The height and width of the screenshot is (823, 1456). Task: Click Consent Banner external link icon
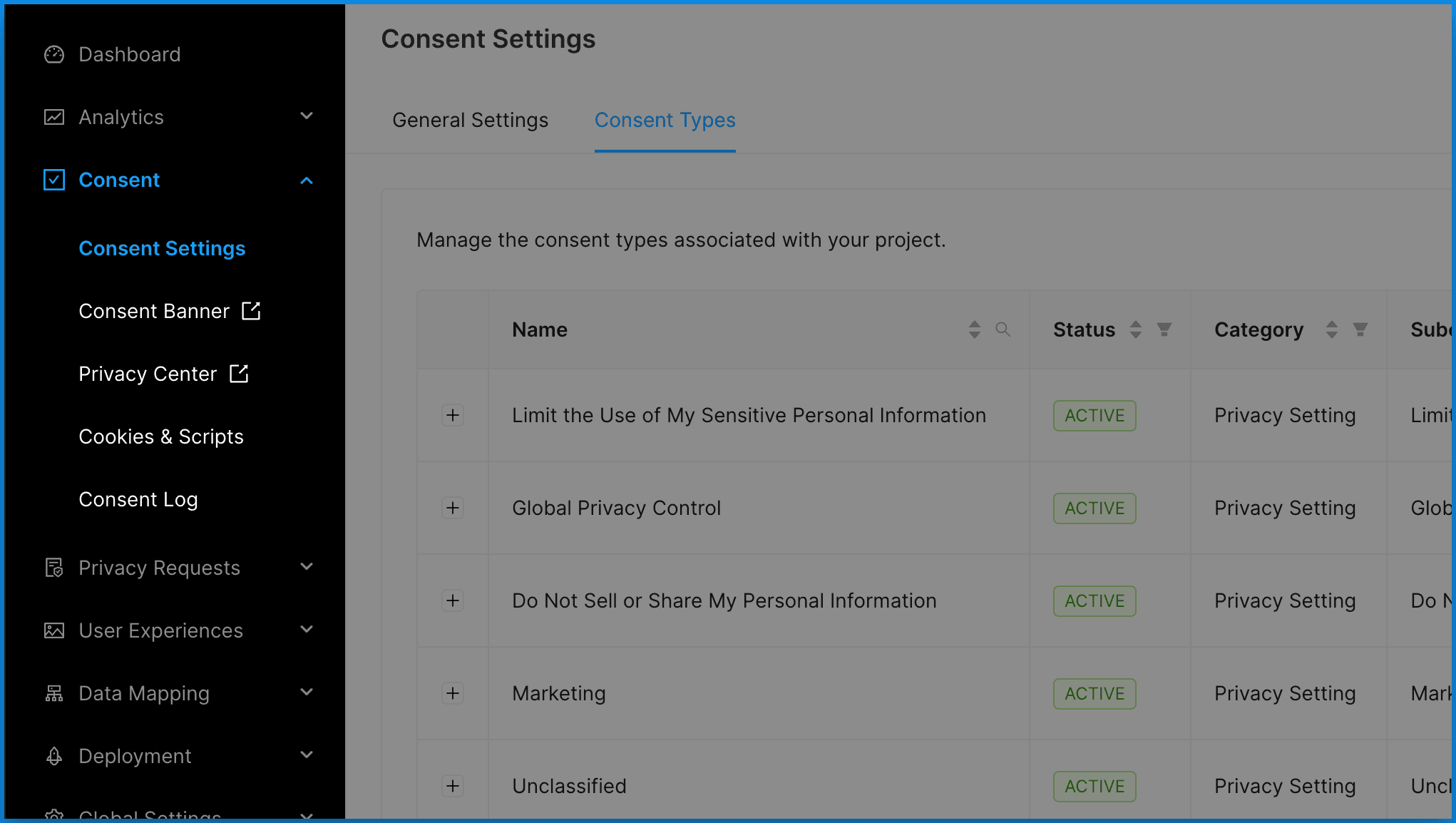(x=251, y=311)
